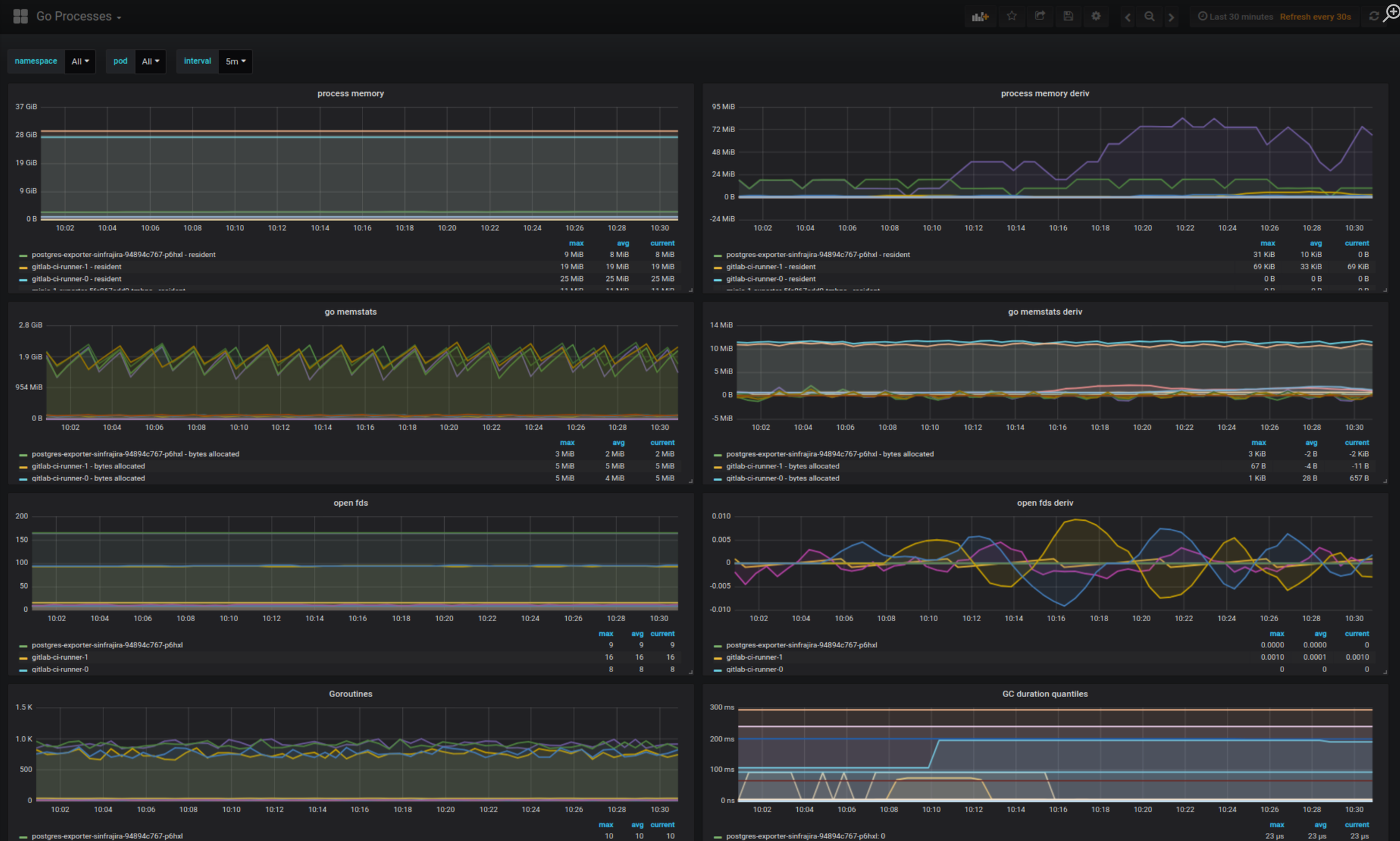Star this dashboard as favorite

[x=1011, y=16]
